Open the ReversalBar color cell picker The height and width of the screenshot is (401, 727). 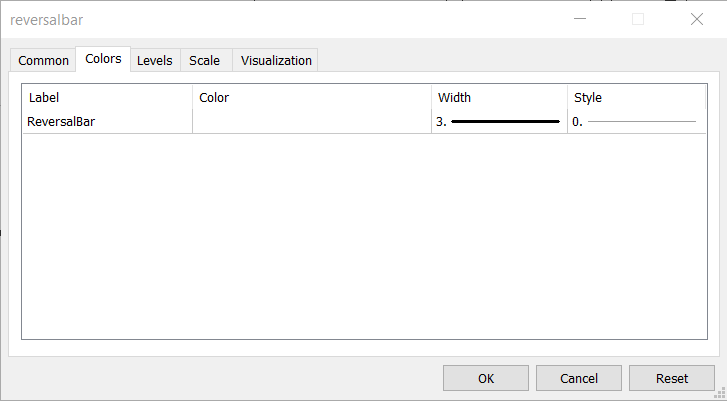point(311,121)
